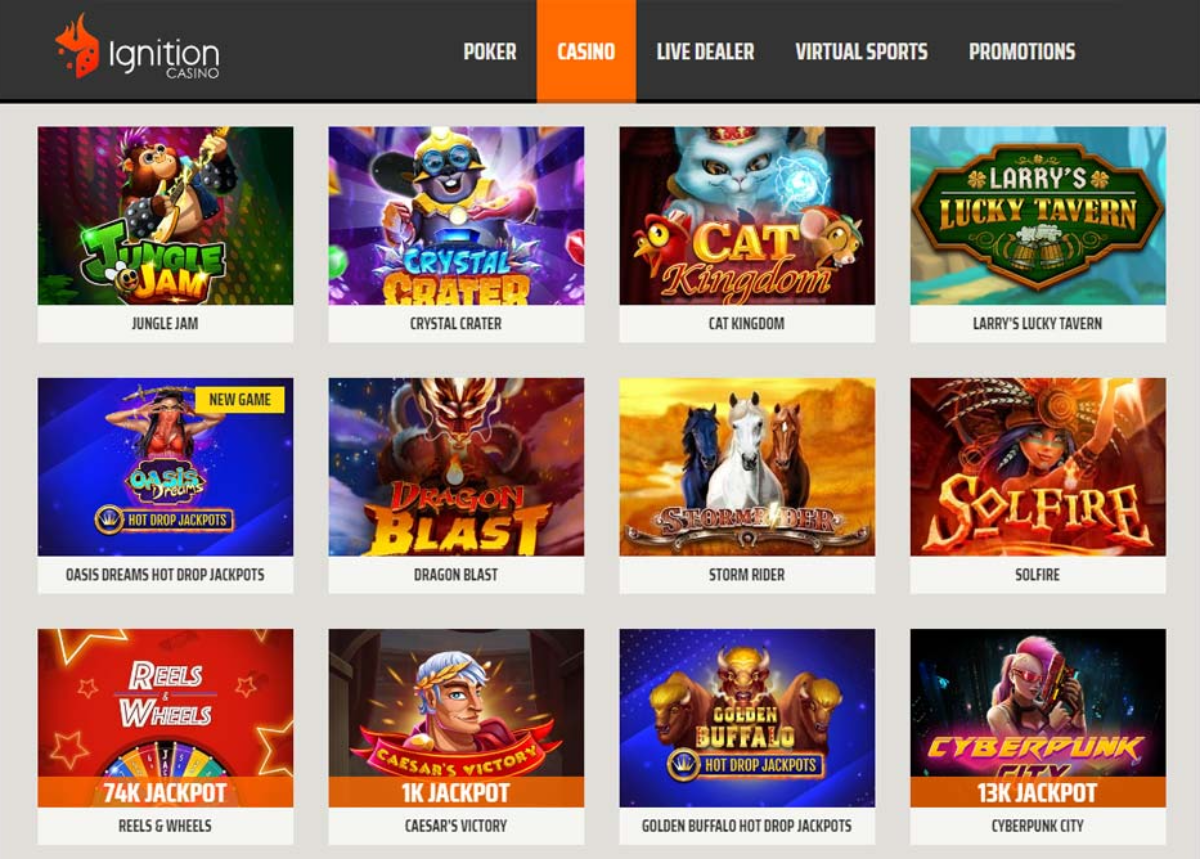The height and width of the screenshot is (859, 1200).
Task: Click the New Game badge on Oasis Dreams
Action: (x=240, y=400)
